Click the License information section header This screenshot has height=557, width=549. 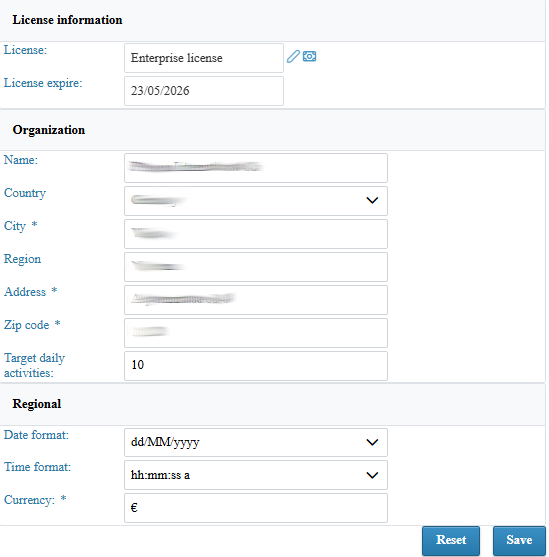pyautogui.click(x=68, y=20)
